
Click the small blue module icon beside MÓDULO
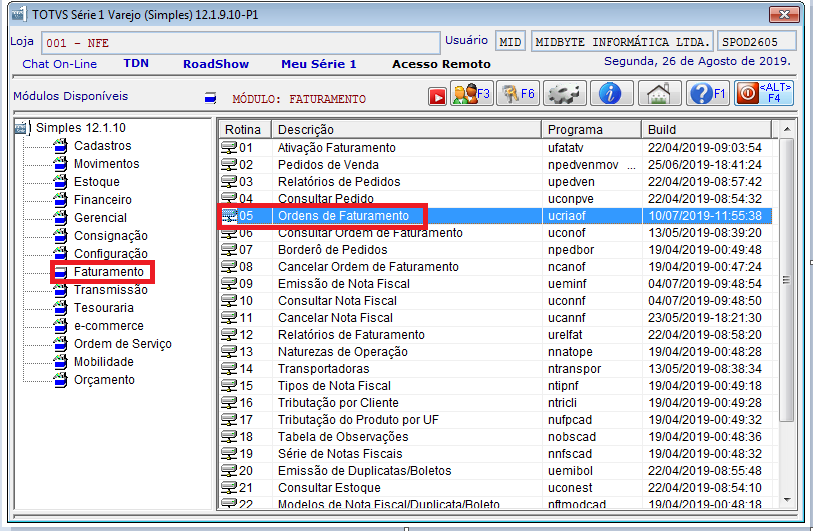[x=210, y=97]
